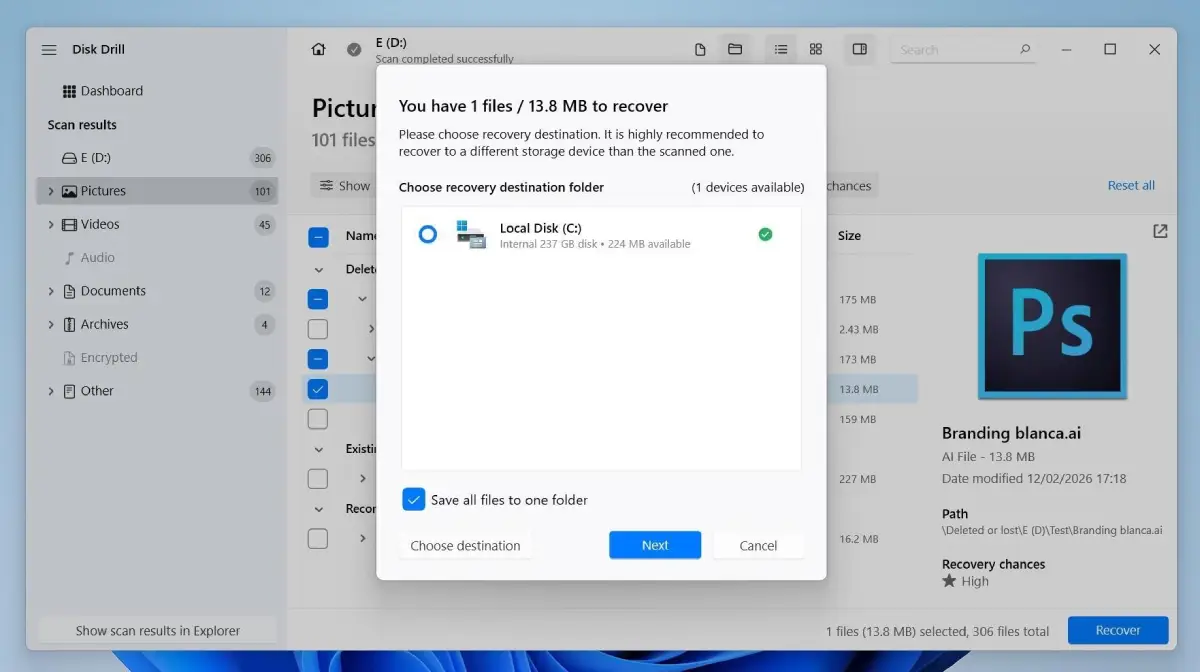The width and height of the screenshot is (1200, 672).
Task: Click the Local Disk (C:) drive icon
Action: coord(470,234)
